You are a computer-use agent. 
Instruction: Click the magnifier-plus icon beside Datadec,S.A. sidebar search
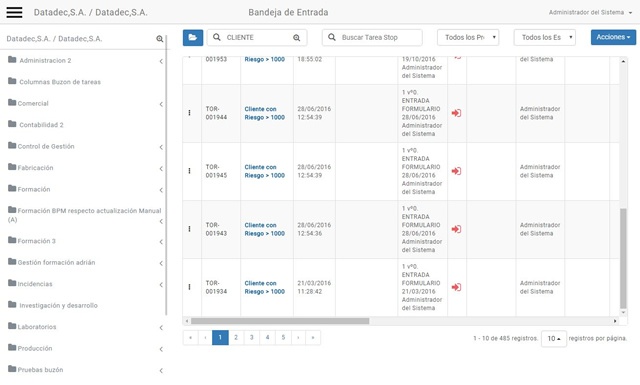click(160, 39)
